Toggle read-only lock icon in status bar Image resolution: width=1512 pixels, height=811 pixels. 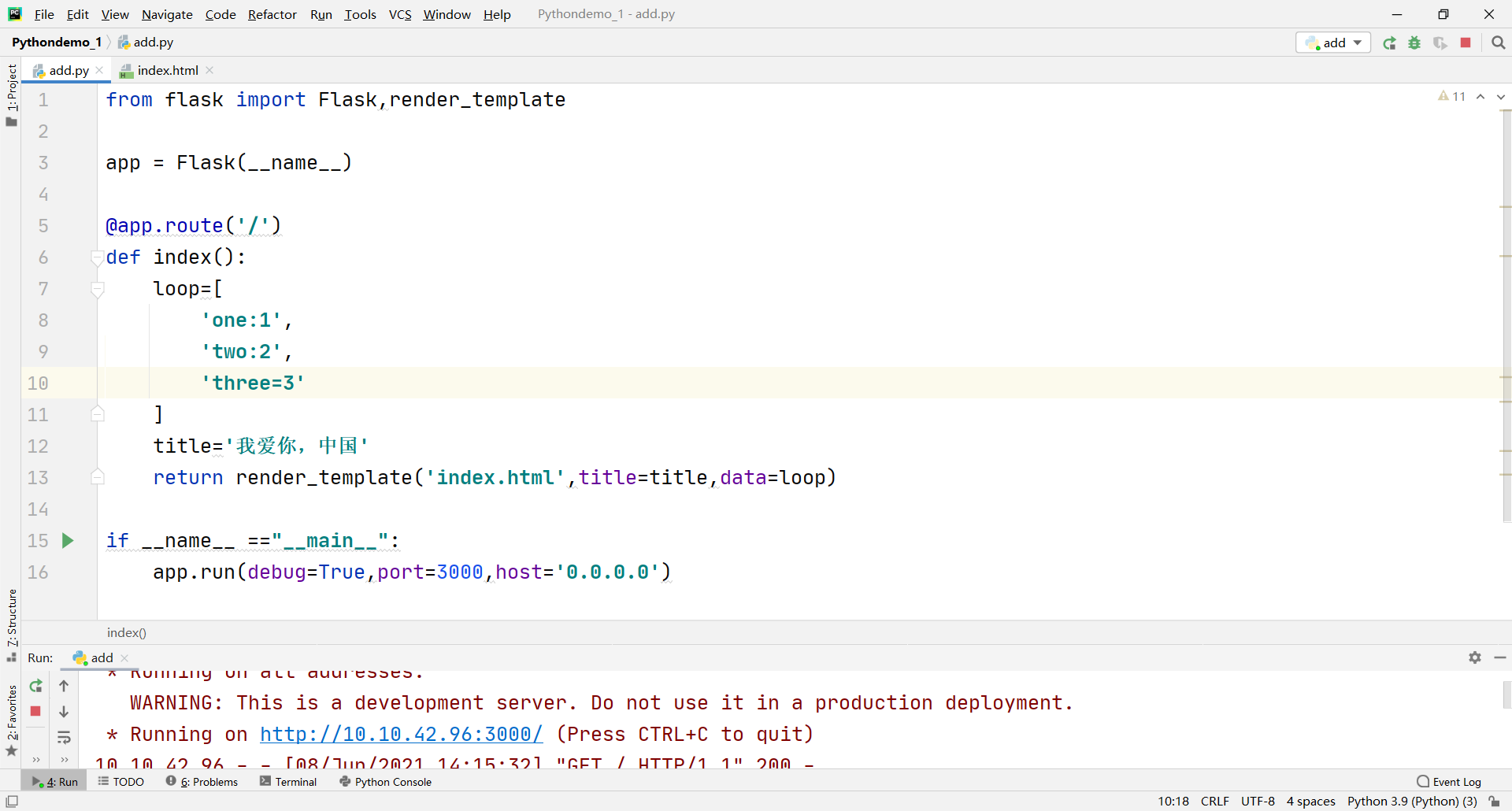pyautogui.click(x=1494, y=802)
